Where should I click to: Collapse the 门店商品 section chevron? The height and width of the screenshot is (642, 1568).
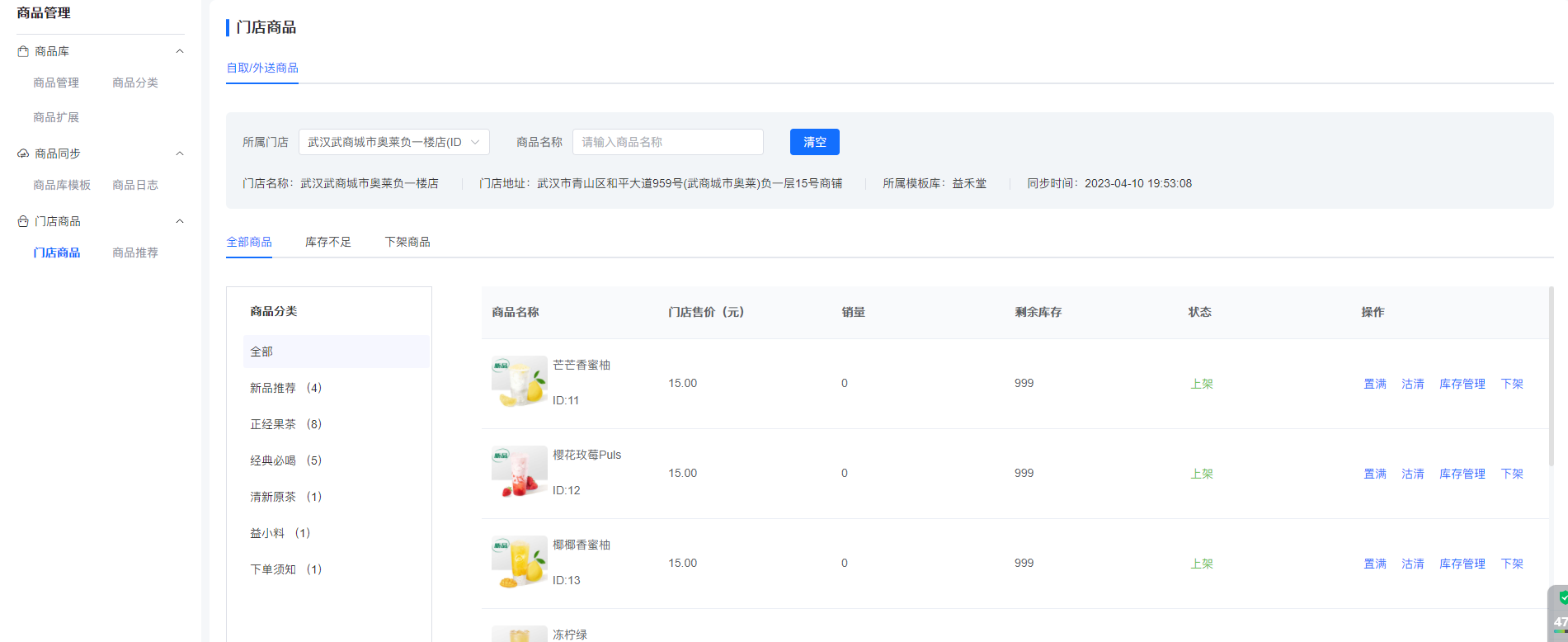coord(180,221)
